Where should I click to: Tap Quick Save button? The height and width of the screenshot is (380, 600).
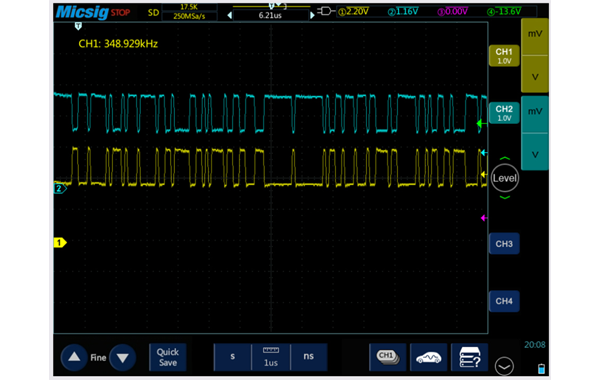pos(168,357)
